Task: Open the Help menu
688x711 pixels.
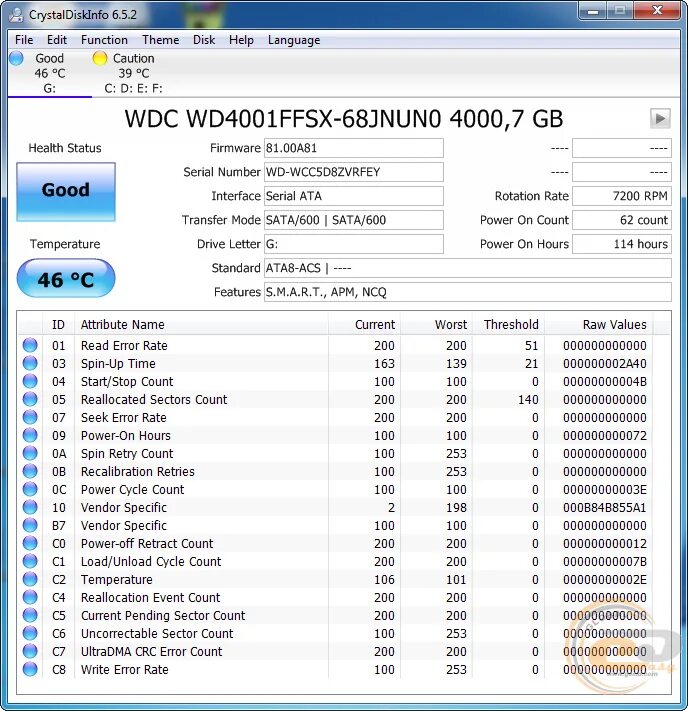Action: point(241,40)
